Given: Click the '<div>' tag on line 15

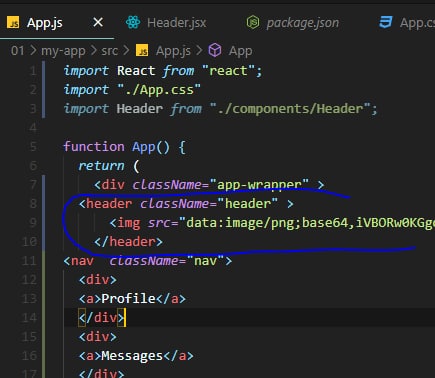Looking at the screenshot, I should click(x=98, y=337).
